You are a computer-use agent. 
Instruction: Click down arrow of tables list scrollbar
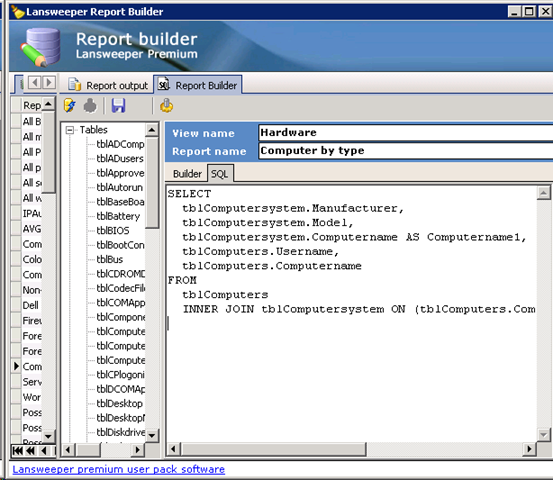click(x=152, y=435)
